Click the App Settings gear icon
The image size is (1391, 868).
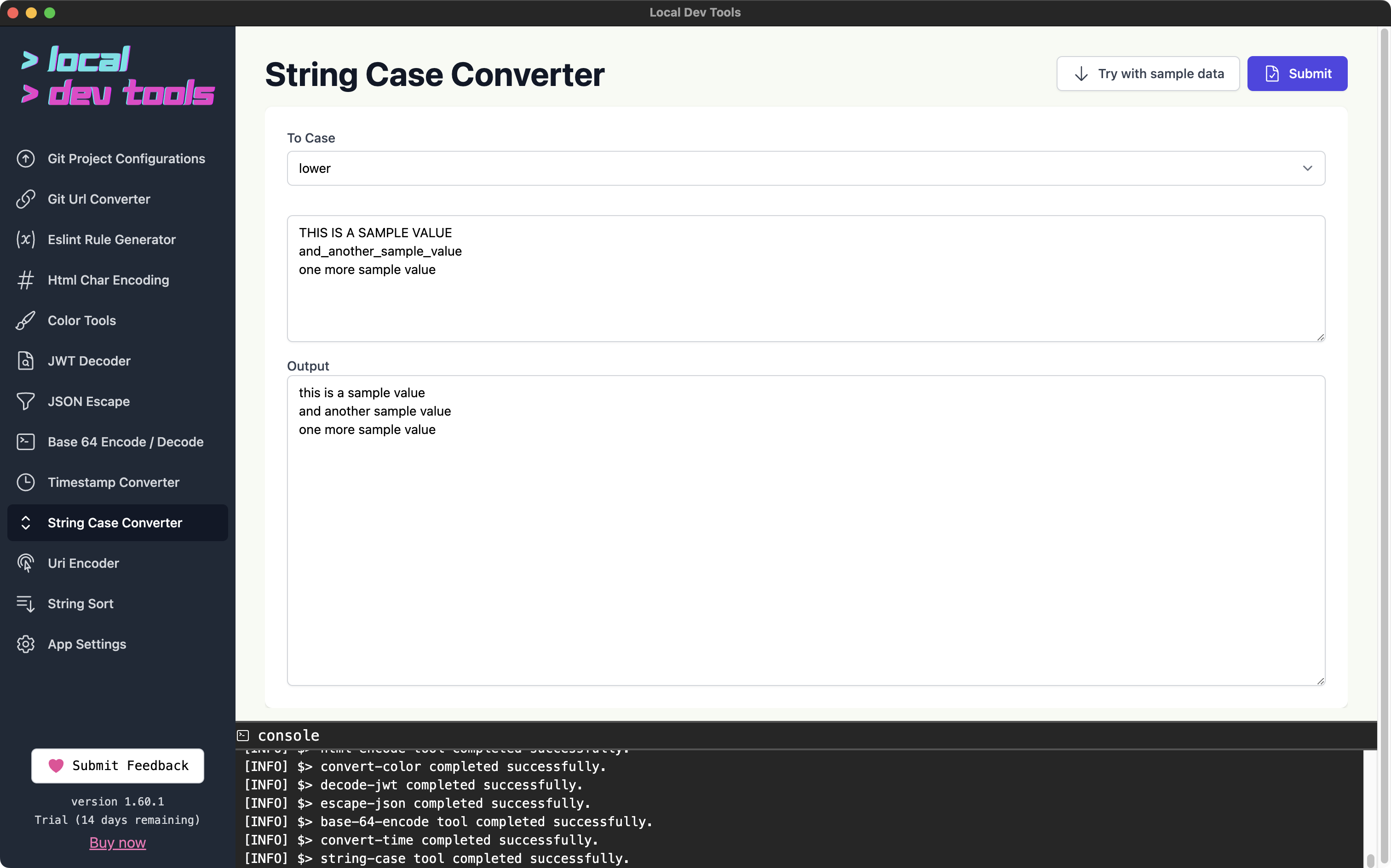click(26, 644)
